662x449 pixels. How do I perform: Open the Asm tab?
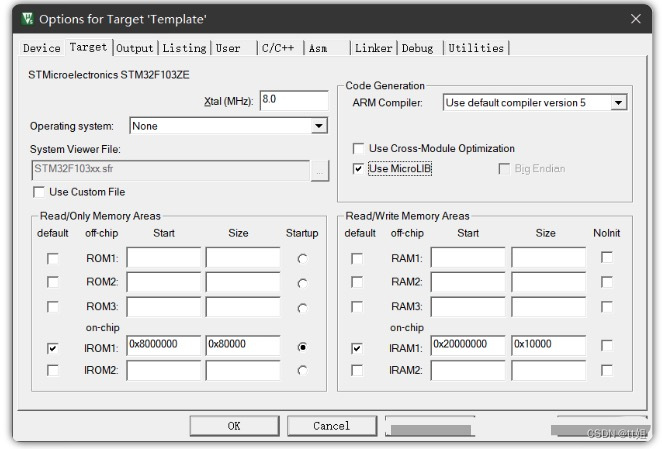(x=318, y=48)
